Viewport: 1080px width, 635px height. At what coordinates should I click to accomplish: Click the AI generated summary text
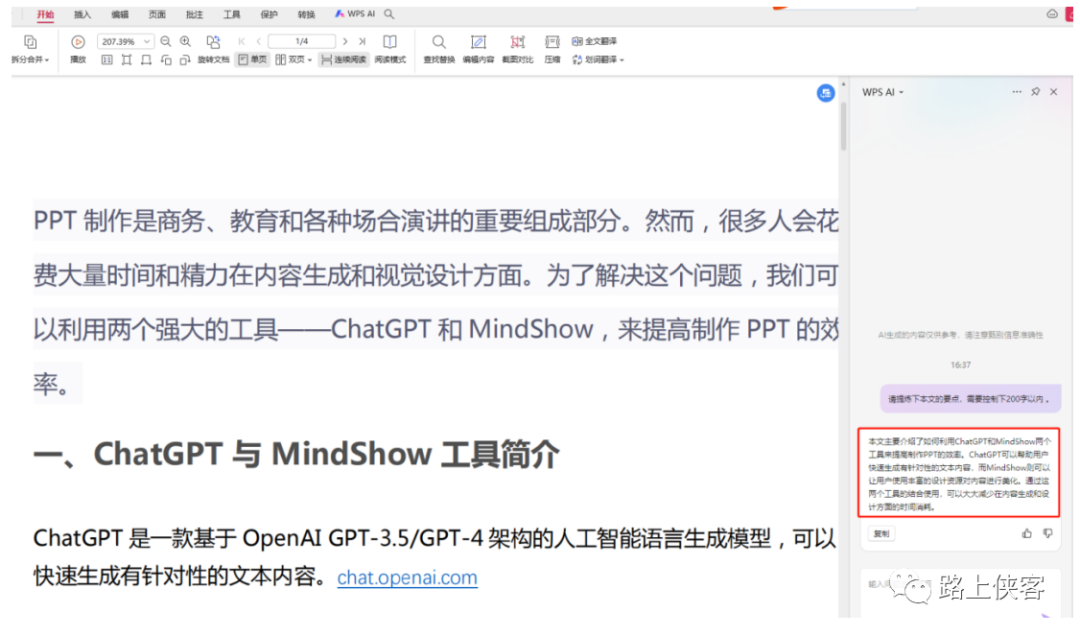(959, 473)
